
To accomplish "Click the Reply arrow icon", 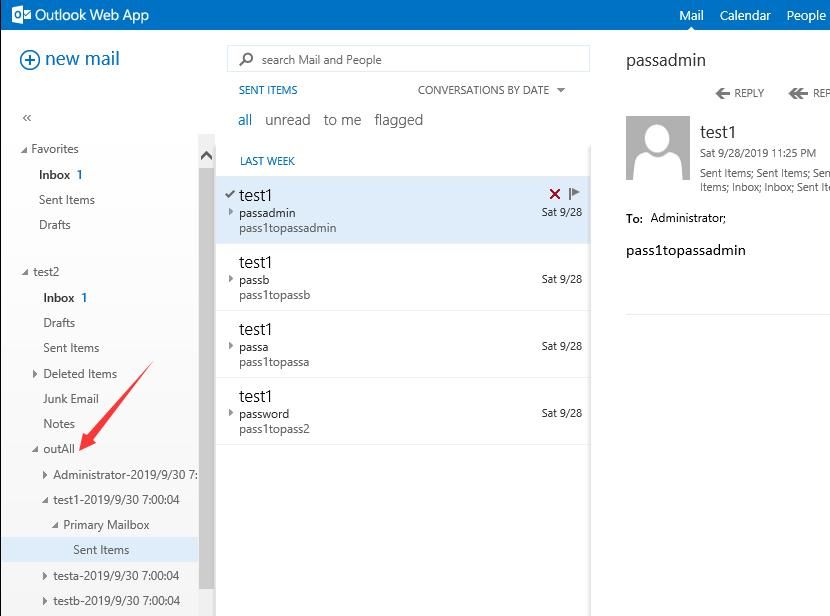I will 723,94.
